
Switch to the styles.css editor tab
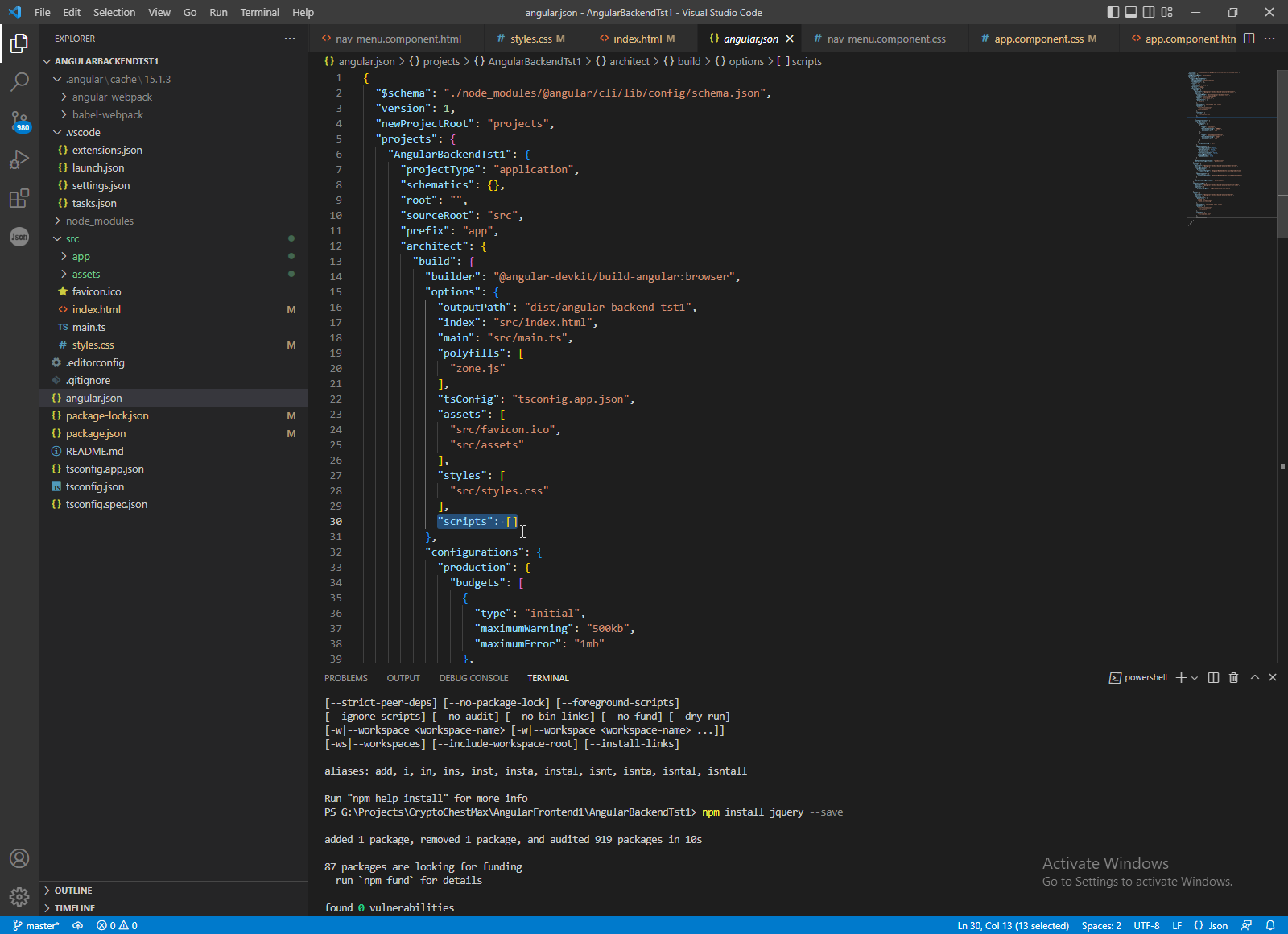click(x=530, y=39)
